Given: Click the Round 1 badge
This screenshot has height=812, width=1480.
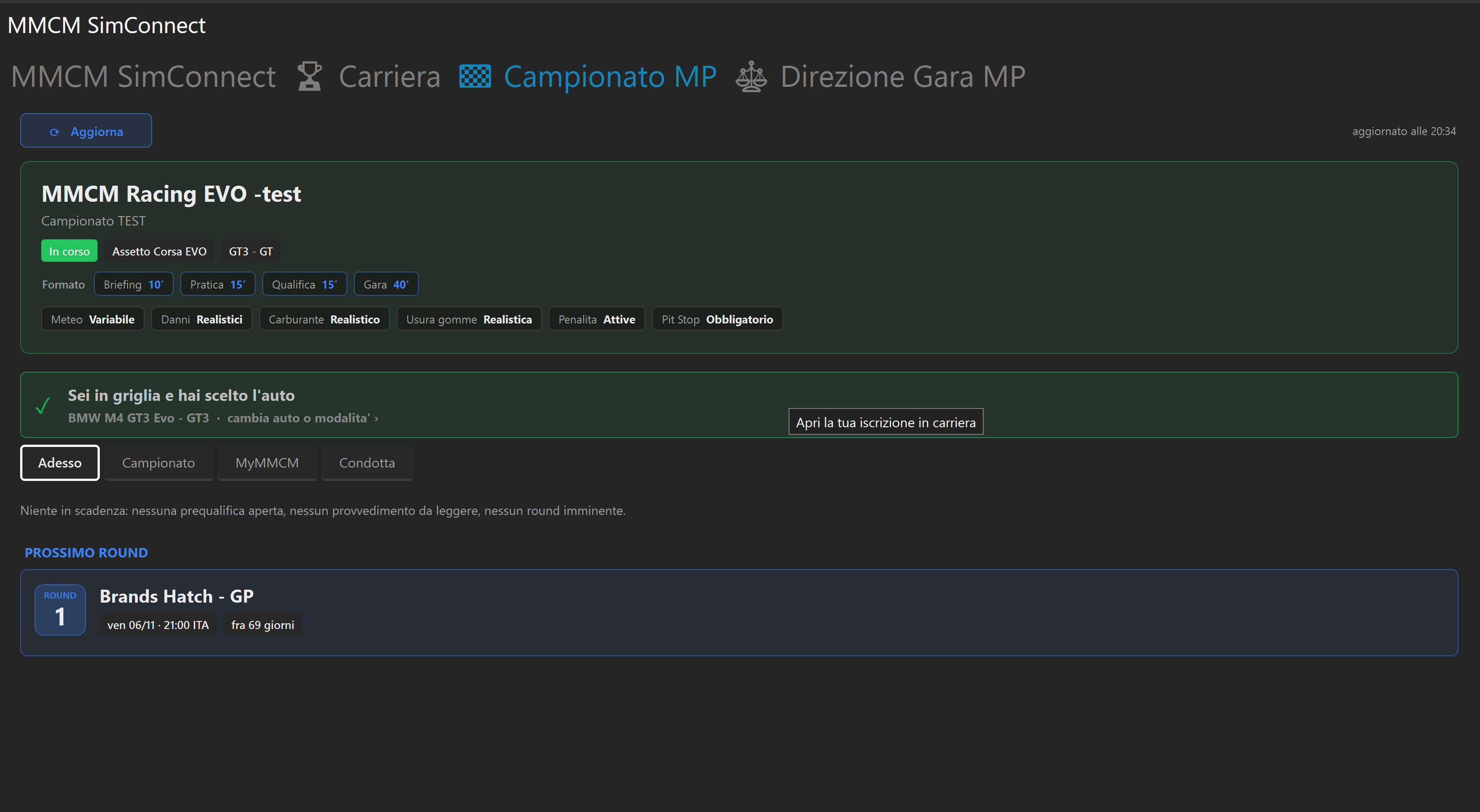Looking at the screenshot, I should pos(60,610).
